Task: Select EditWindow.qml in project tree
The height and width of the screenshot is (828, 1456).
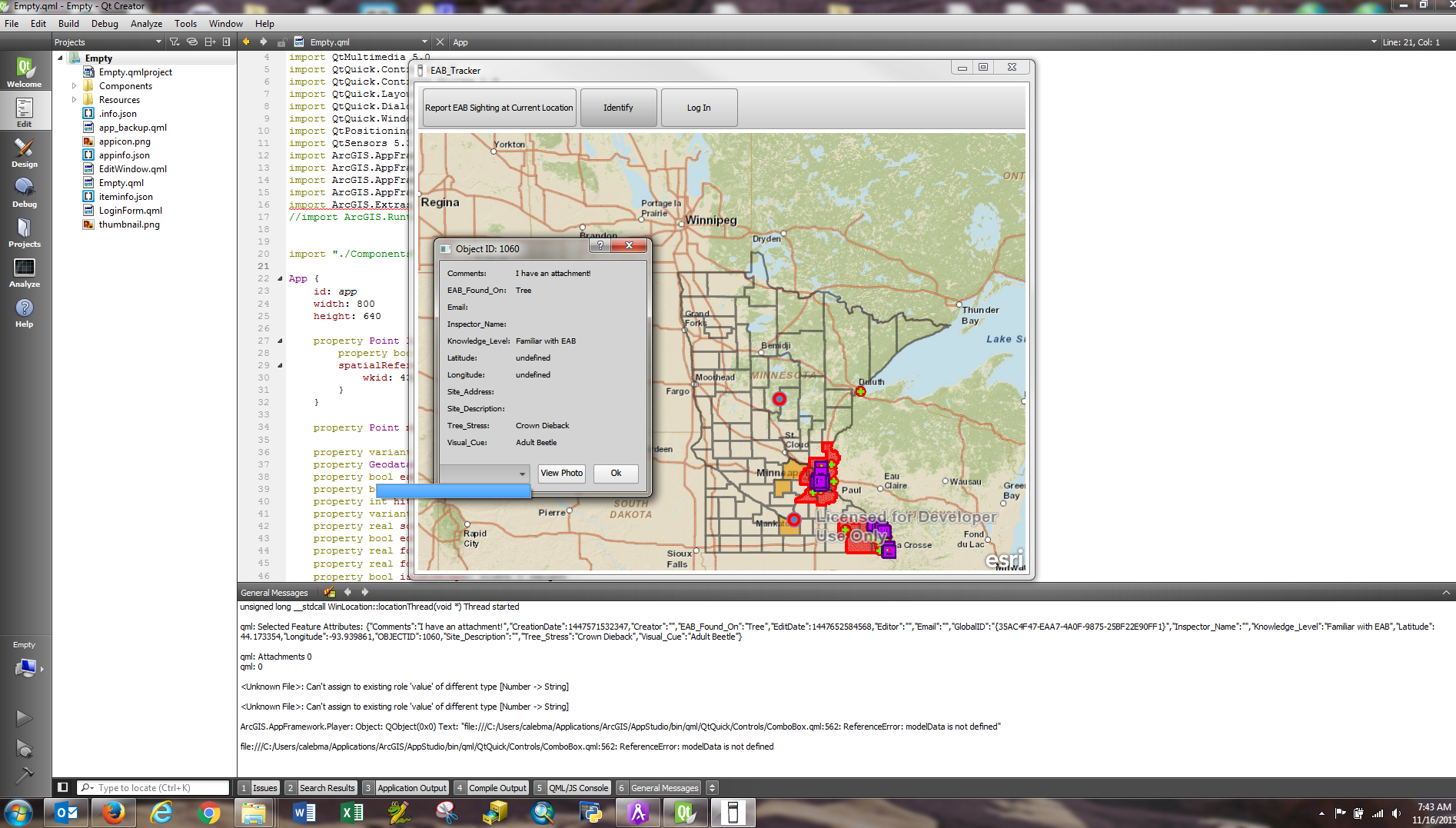Action: 133,169
